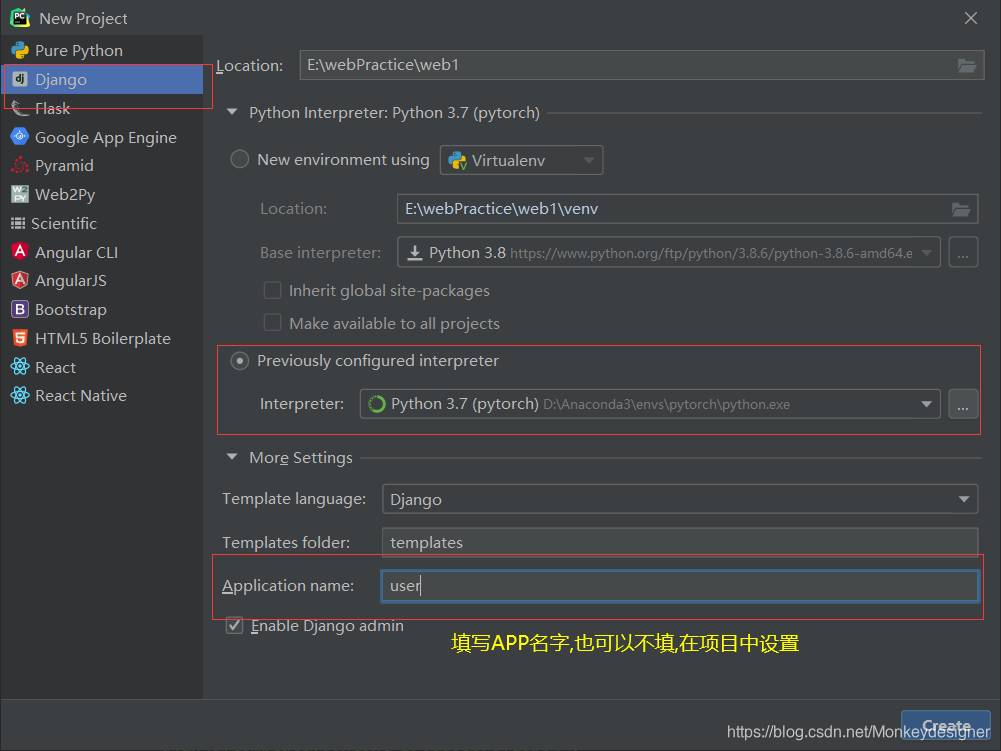This screenshot has width=1001, height=751.
Task: Click the HTML5 Boilerplate icon
Action: pos(20,338)
